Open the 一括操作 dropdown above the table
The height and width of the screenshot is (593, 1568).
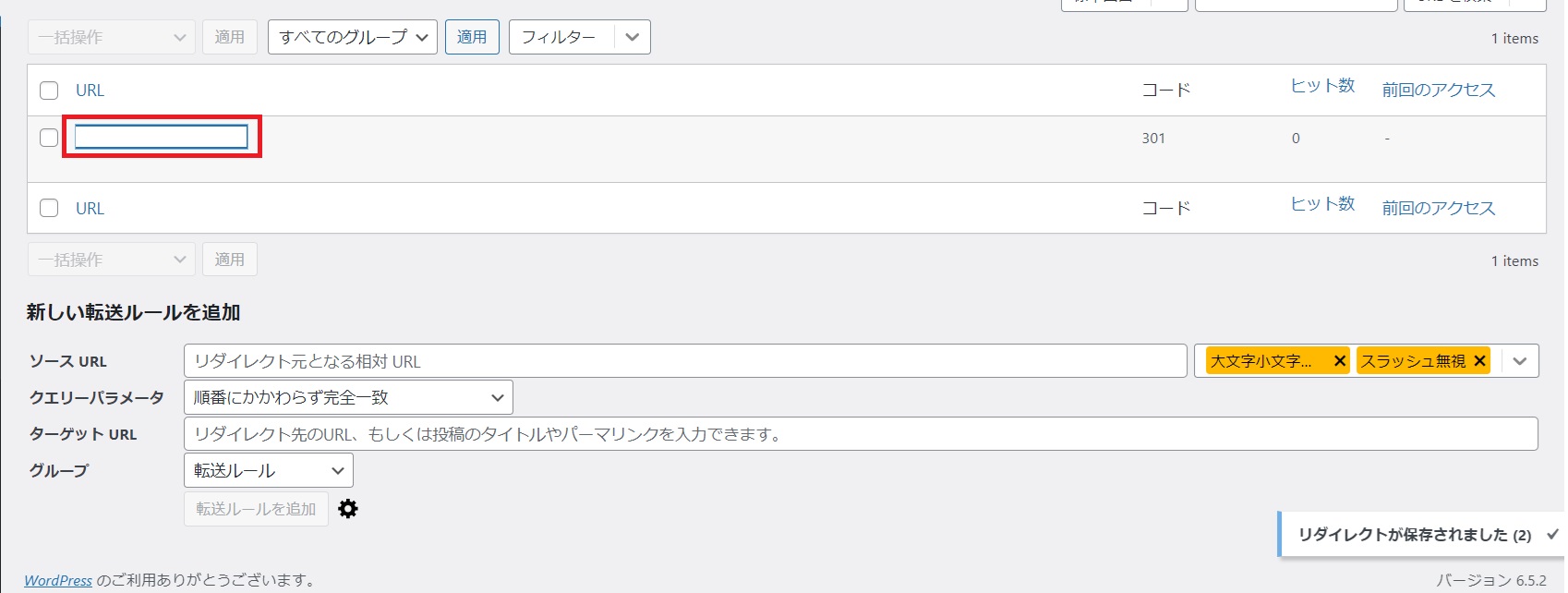[x=112, y=37]
